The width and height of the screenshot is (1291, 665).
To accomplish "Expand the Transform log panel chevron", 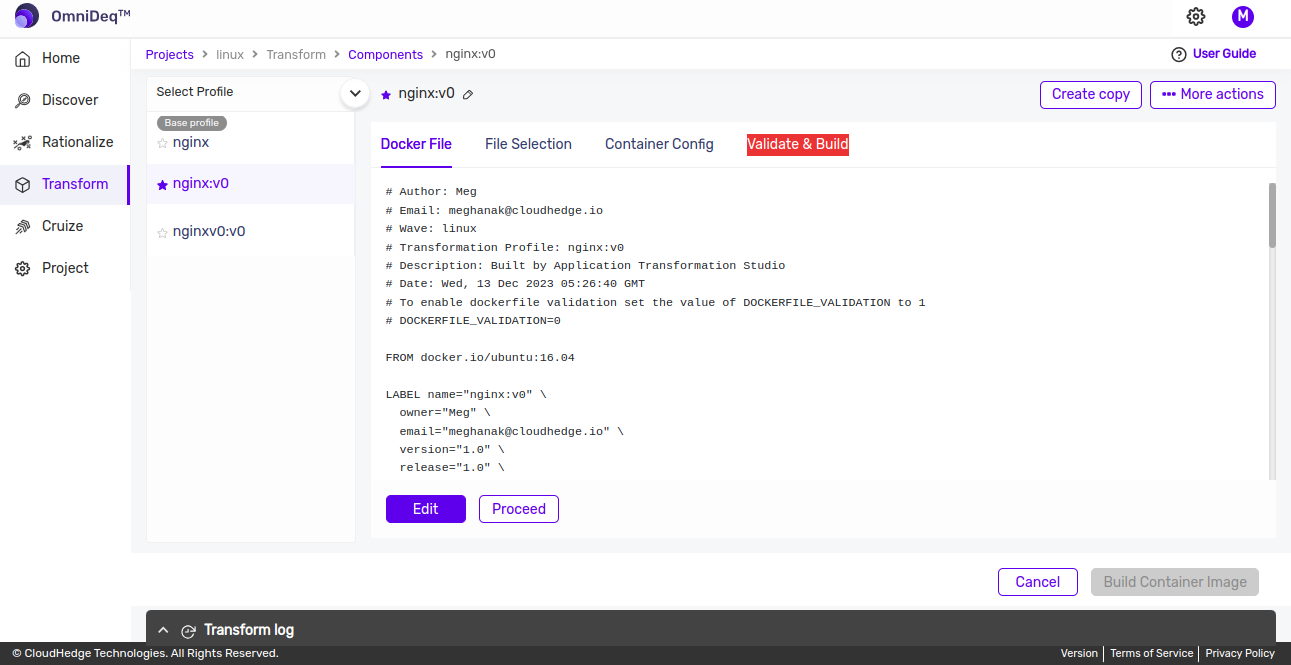I will 163,630.
